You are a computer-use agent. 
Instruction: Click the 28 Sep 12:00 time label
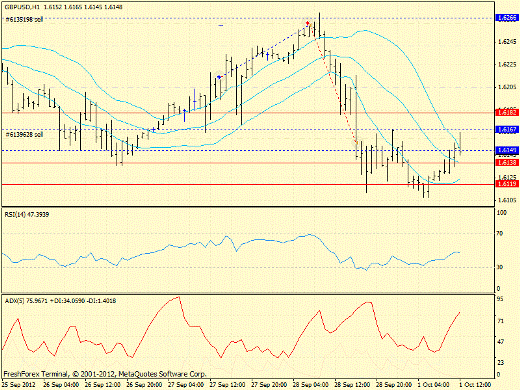pos(353,385)
